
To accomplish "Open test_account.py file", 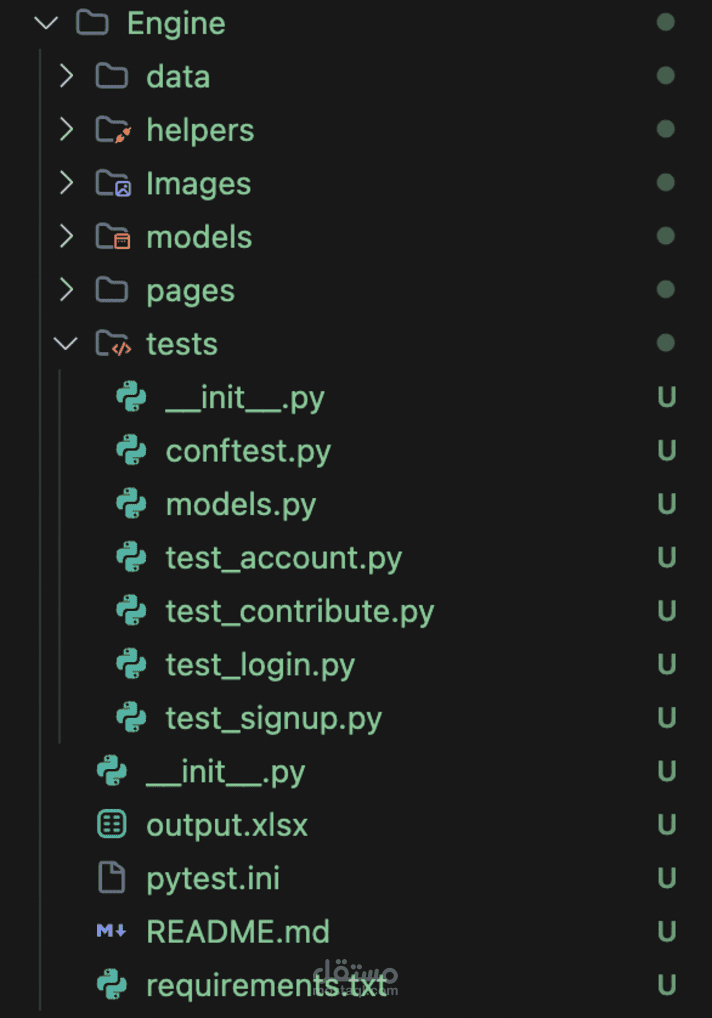I will 283,558.
